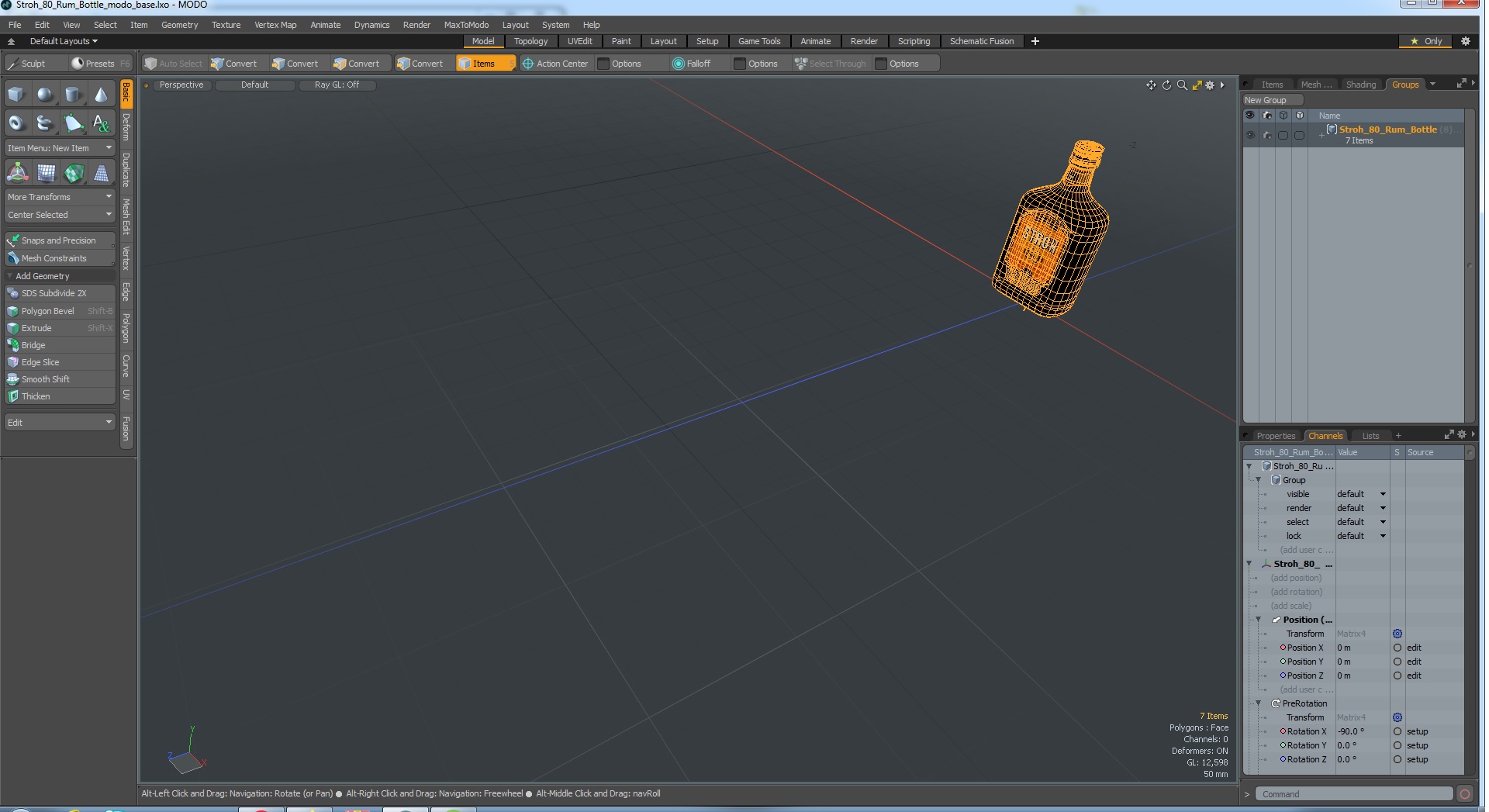Open the Vertex Map menu

(x=275, y=25)
